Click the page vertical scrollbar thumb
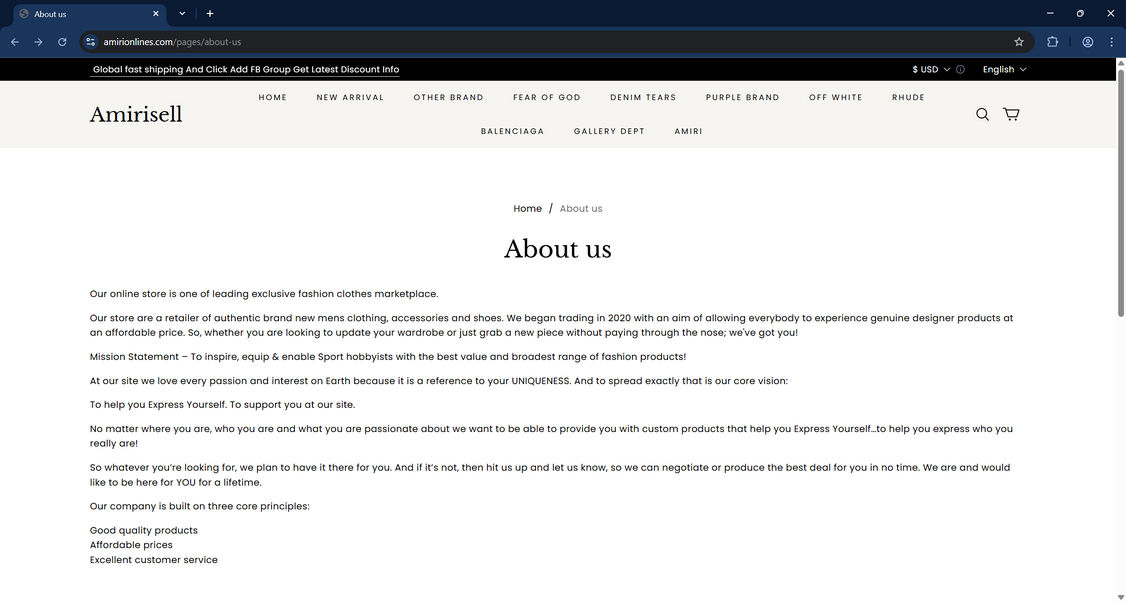The image size is (1126, 602). pos(1120,193)
